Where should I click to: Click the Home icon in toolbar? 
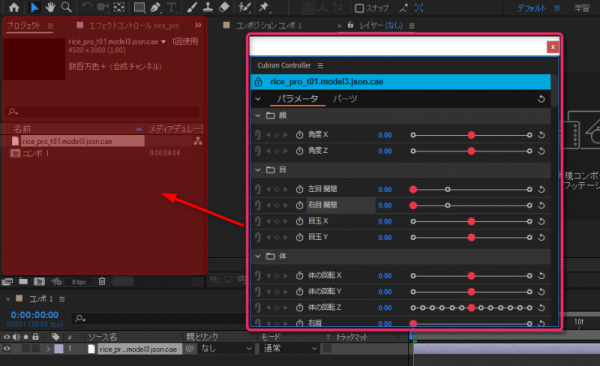(14, 7)
